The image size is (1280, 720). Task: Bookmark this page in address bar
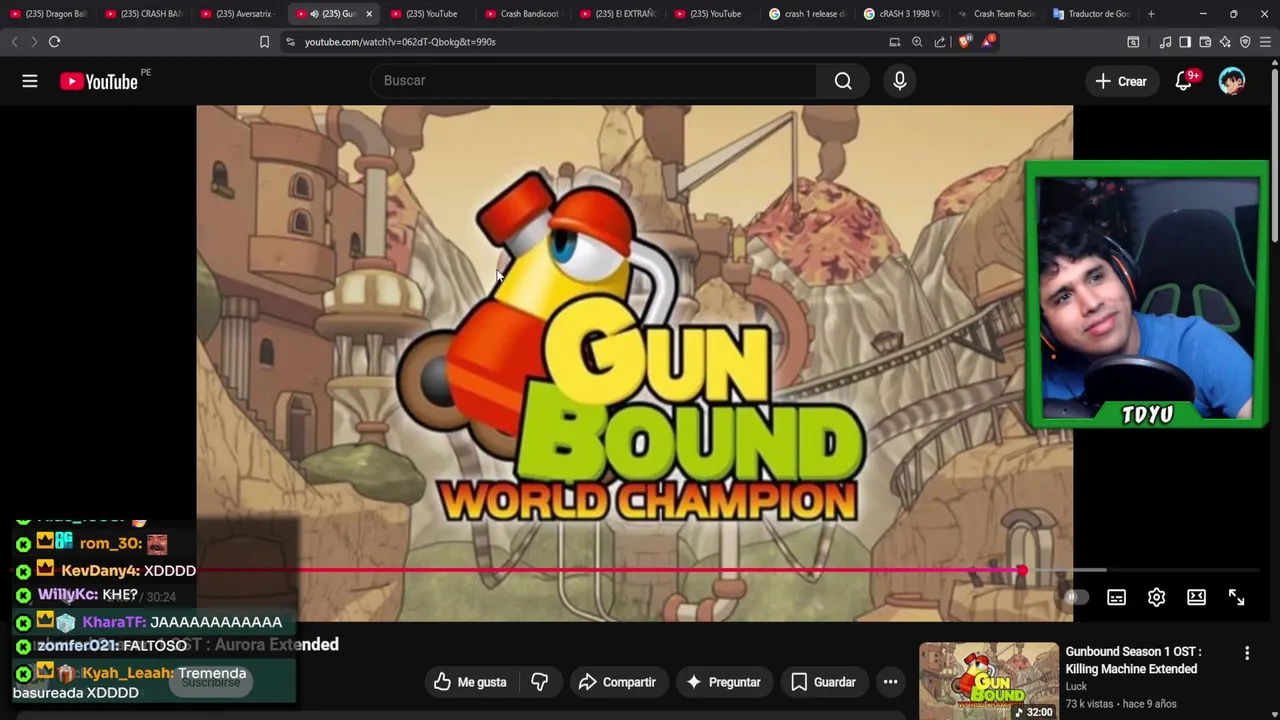pyautogui.click(x=264, y=42)
